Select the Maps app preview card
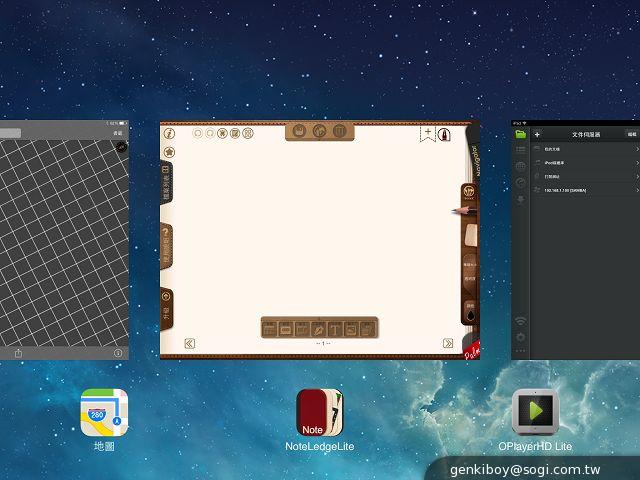The image size is (640, 480). point(64,240)
